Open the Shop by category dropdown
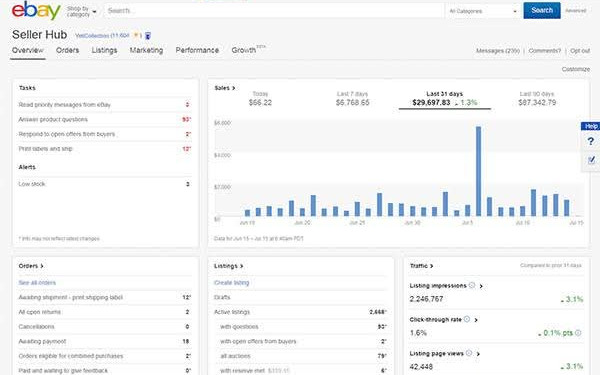This screenshot has width=600, height=375. tap(81, 11)
